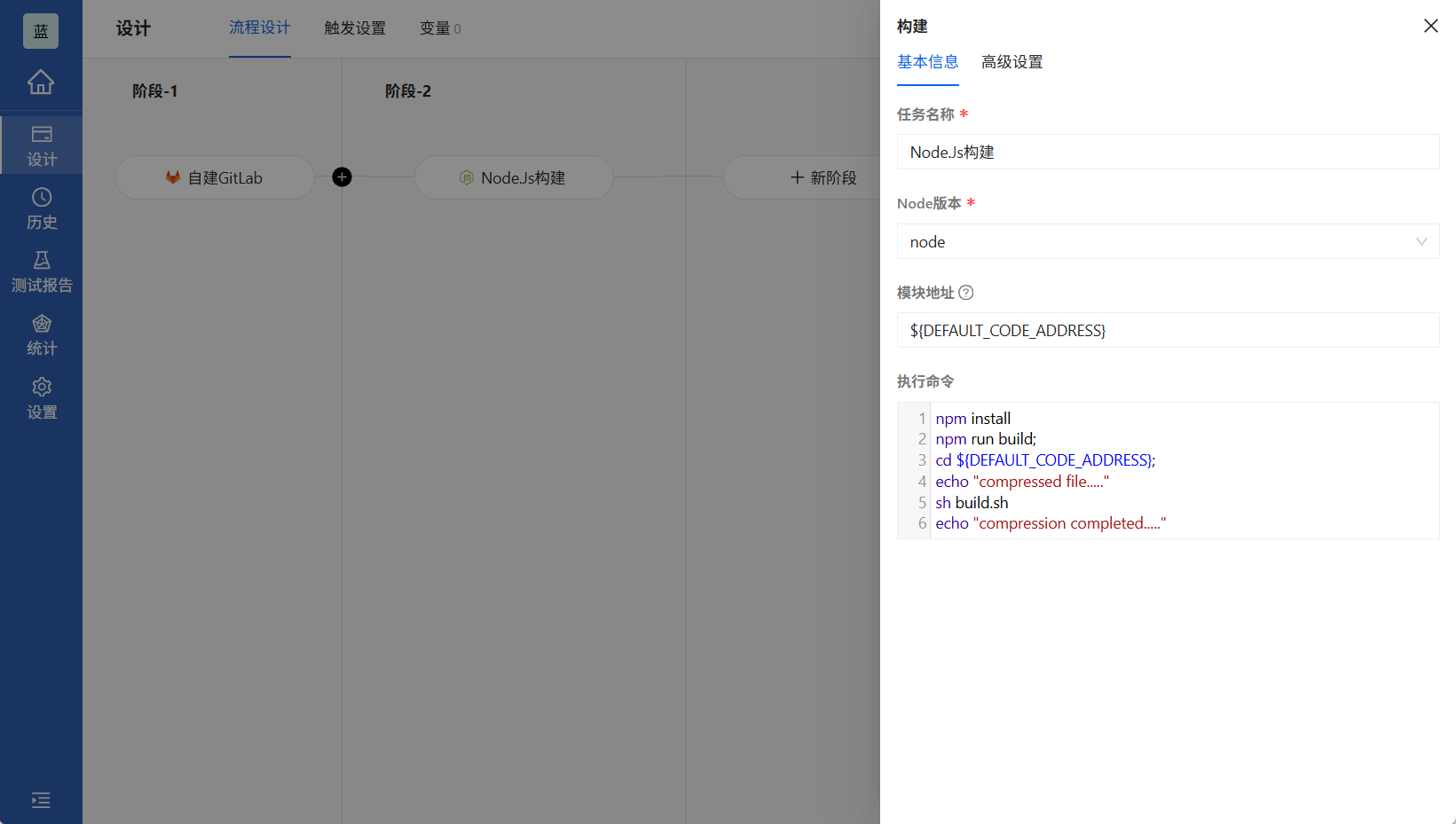The image size is (1456, 824).
Task: View the 统计 statistics page
Action: [x=41, y=334]
